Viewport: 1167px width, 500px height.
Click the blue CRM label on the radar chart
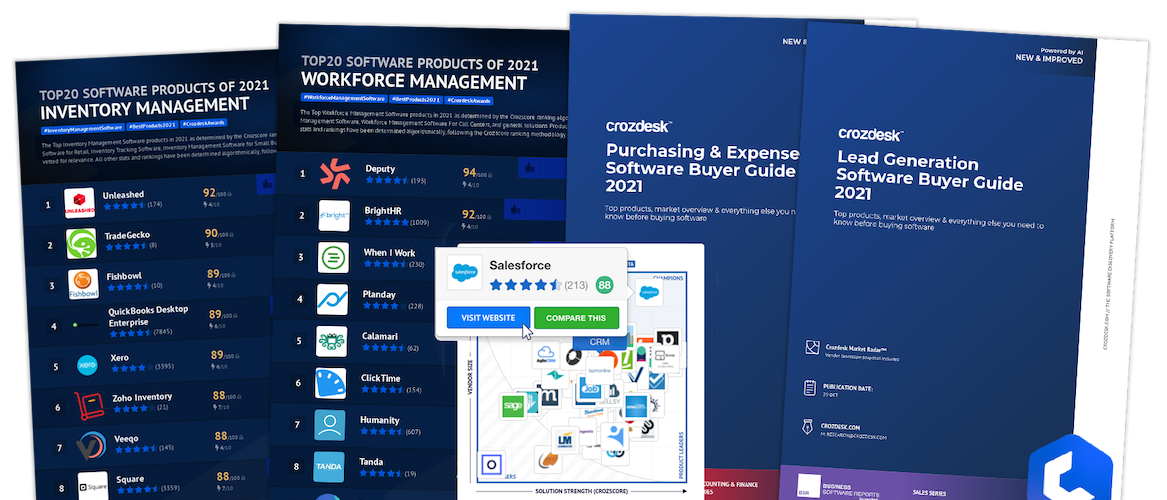(x=600, y=342)
